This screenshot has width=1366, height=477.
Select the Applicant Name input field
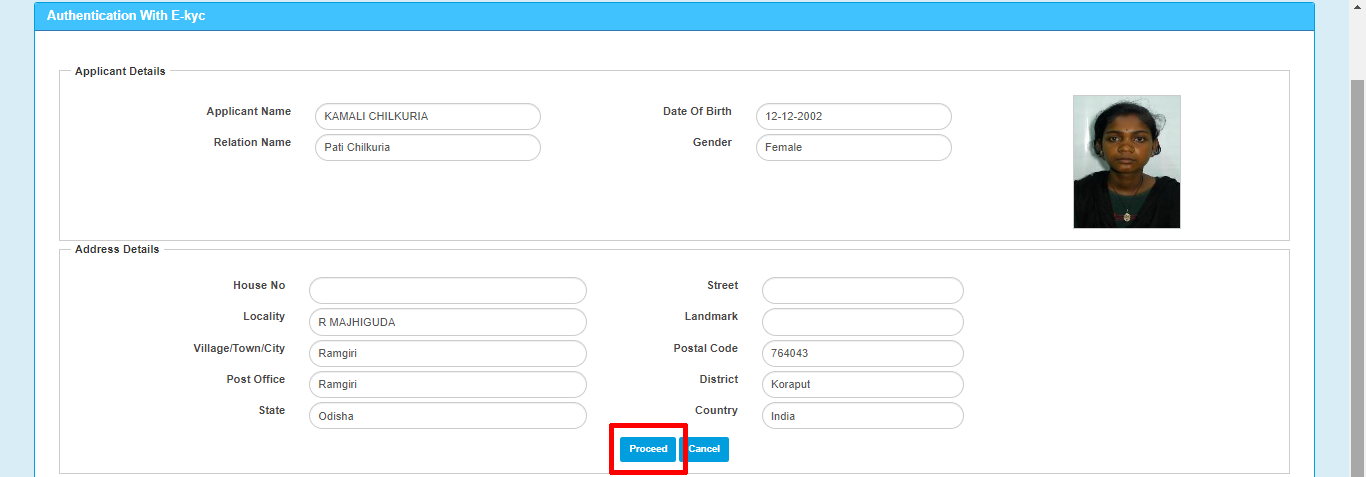(x=428, y=116)
